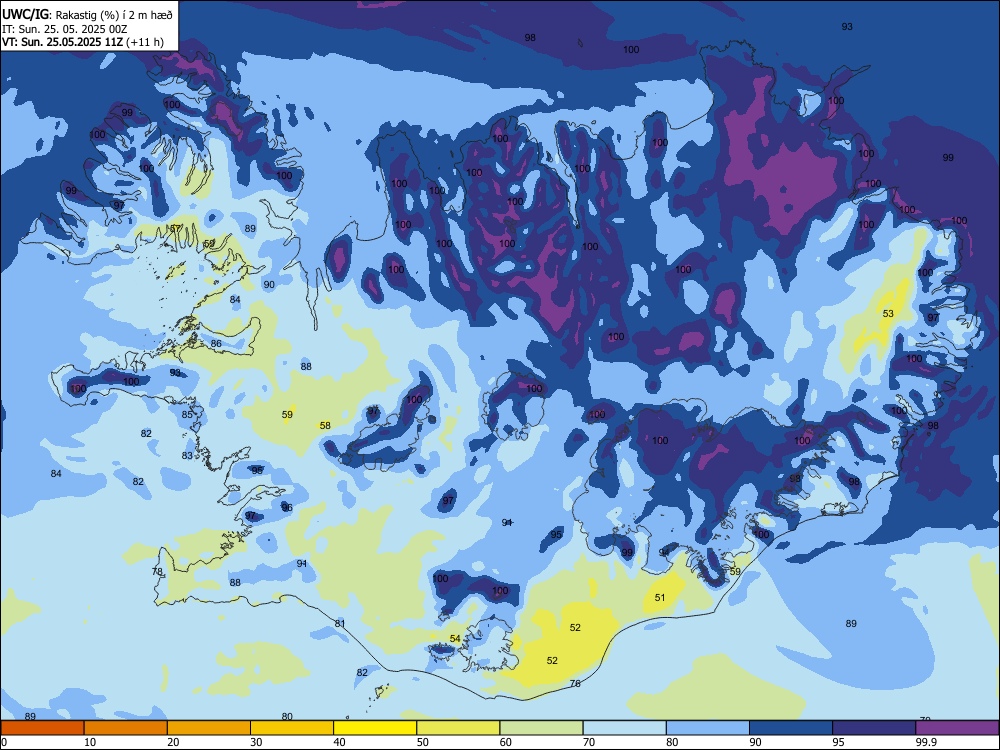Click the 'IT: Sun. 25. 05. 2025 00Z' line
The height and width of the screenshot is (750, 1000).
coord(65,29)
